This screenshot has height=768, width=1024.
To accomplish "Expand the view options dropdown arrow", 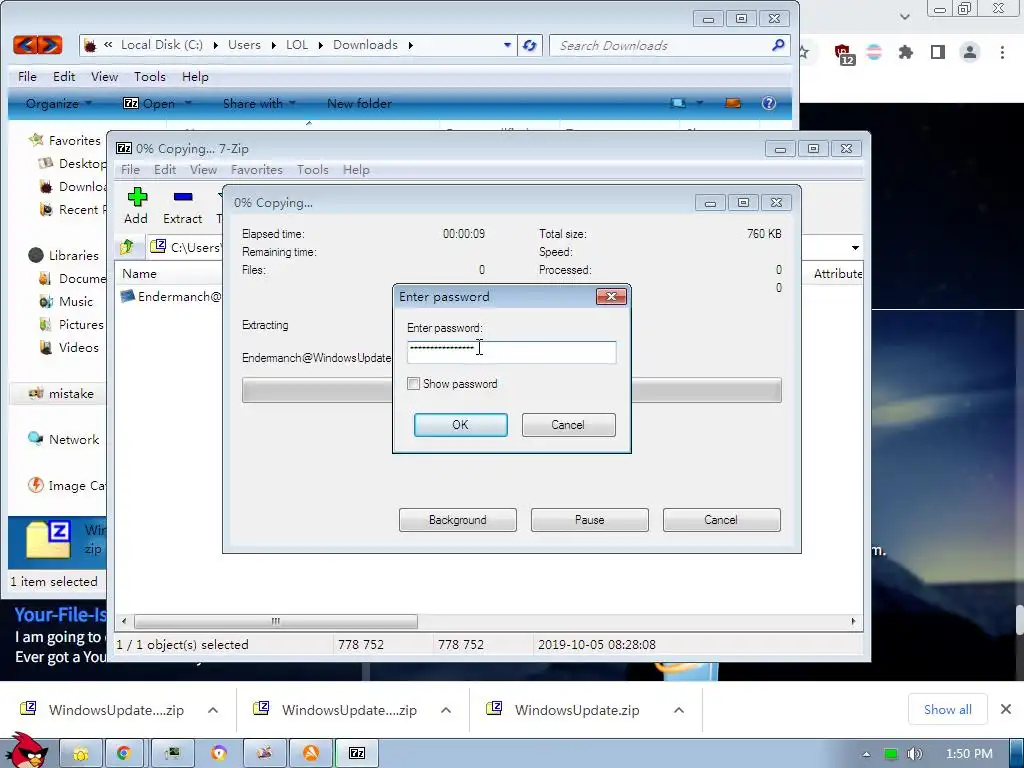I will coord(699,103).
